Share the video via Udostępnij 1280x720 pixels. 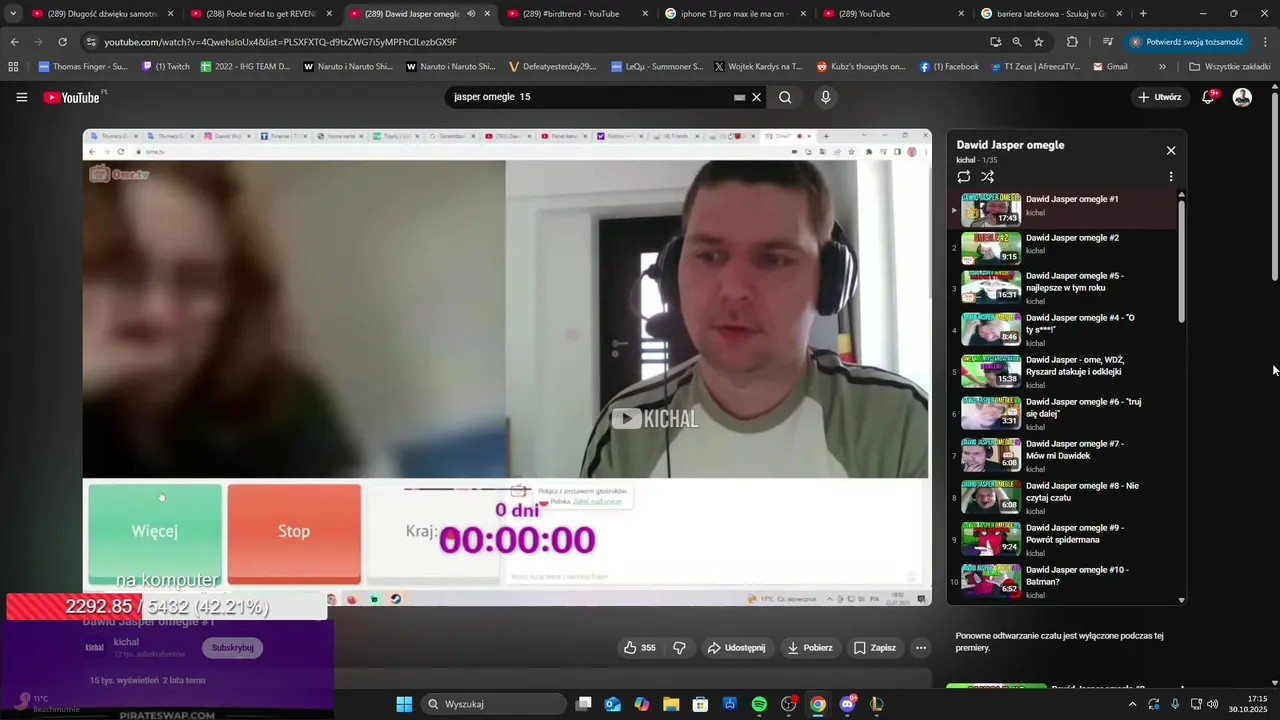point(736,647)
